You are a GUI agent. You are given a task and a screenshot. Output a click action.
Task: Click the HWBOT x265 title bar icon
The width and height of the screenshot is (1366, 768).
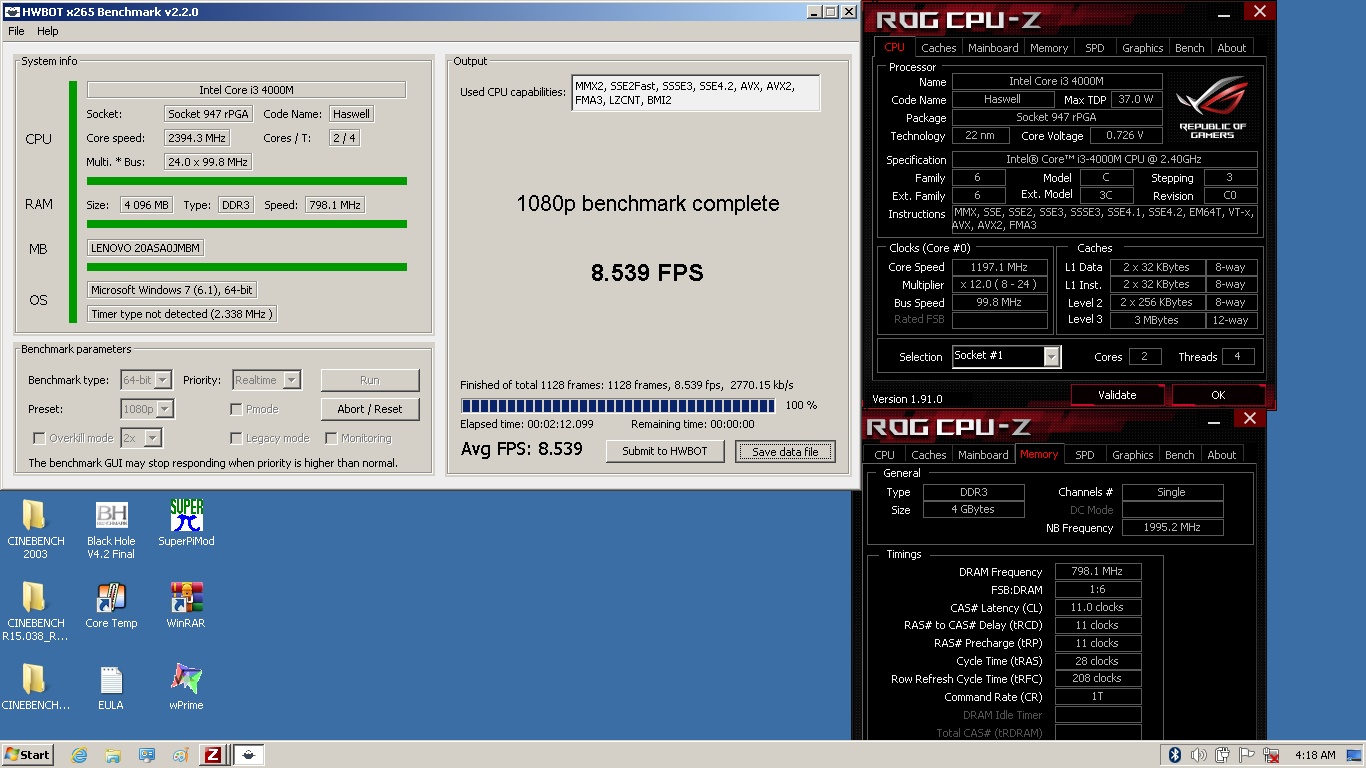point(13,12)
